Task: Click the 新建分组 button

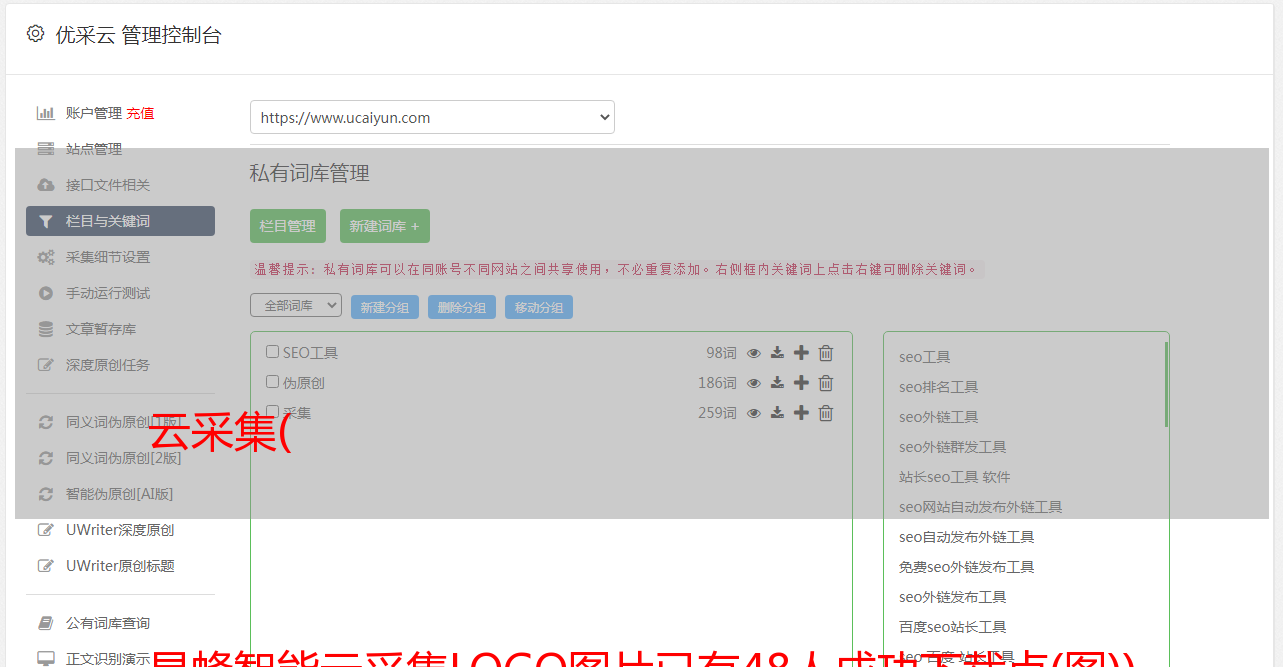Action: click(385, 307)
